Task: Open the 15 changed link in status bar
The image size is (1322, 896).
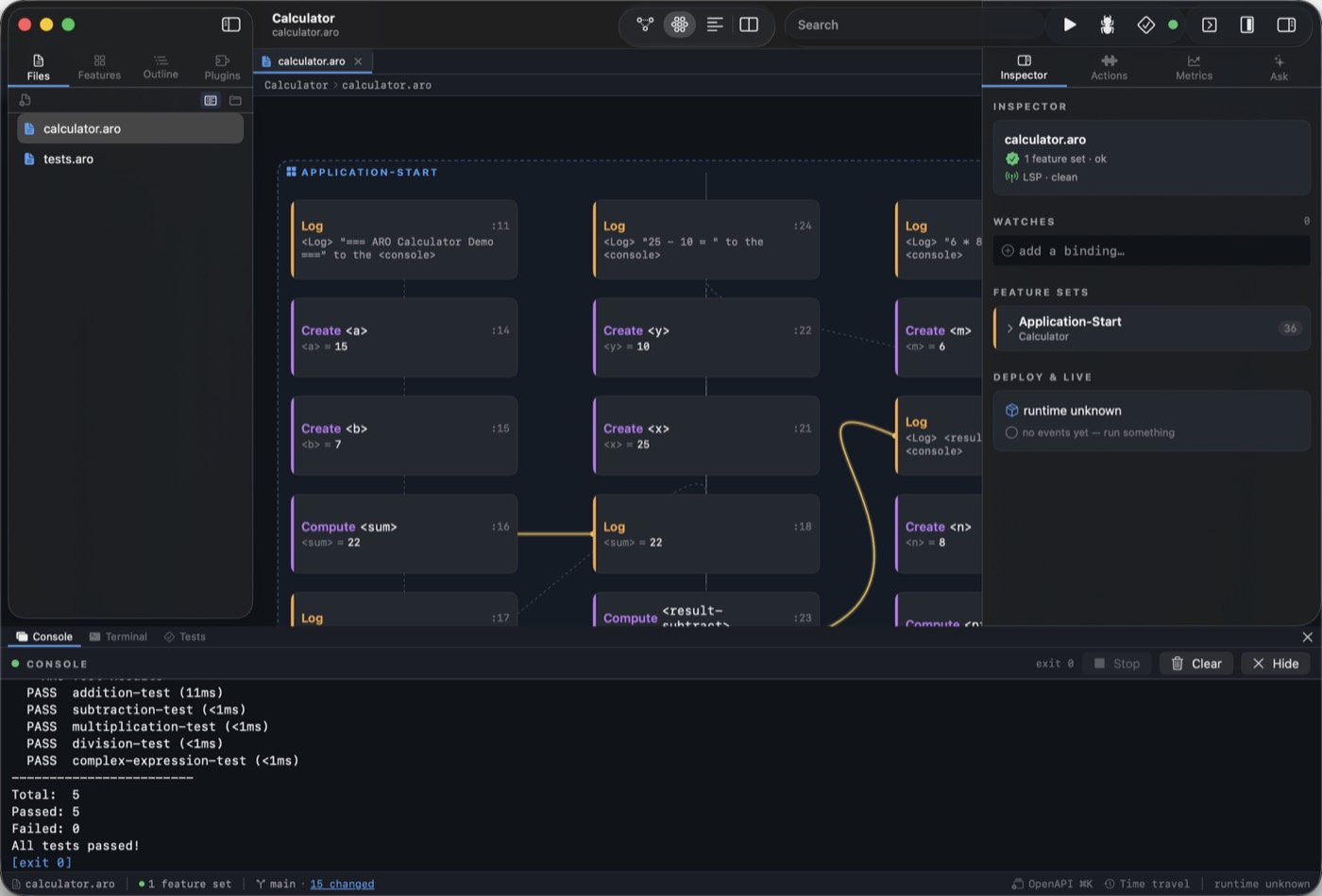Action: (x=342, y=885)
